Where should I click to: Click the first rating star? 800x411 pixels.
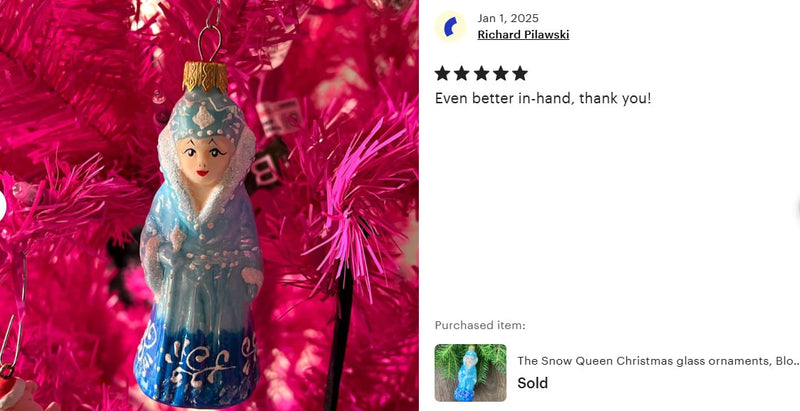coord(442,73)
